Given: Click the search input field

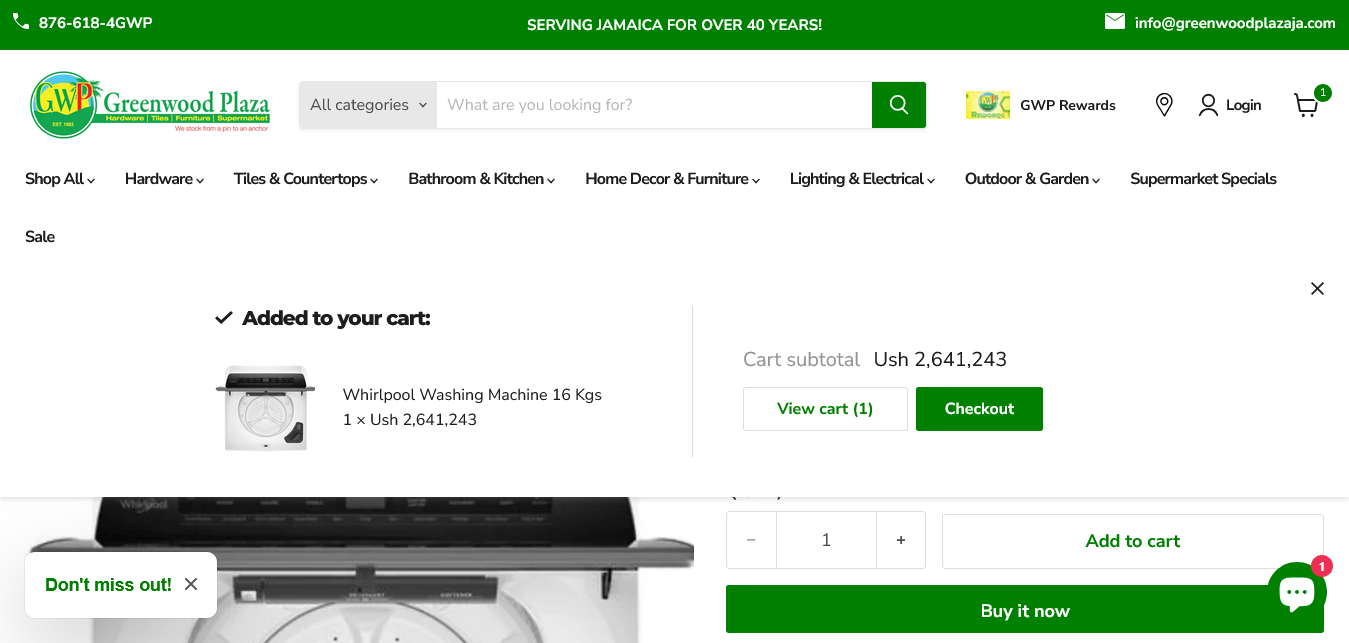Looking at the screenshot, I should tap(654, 105).
